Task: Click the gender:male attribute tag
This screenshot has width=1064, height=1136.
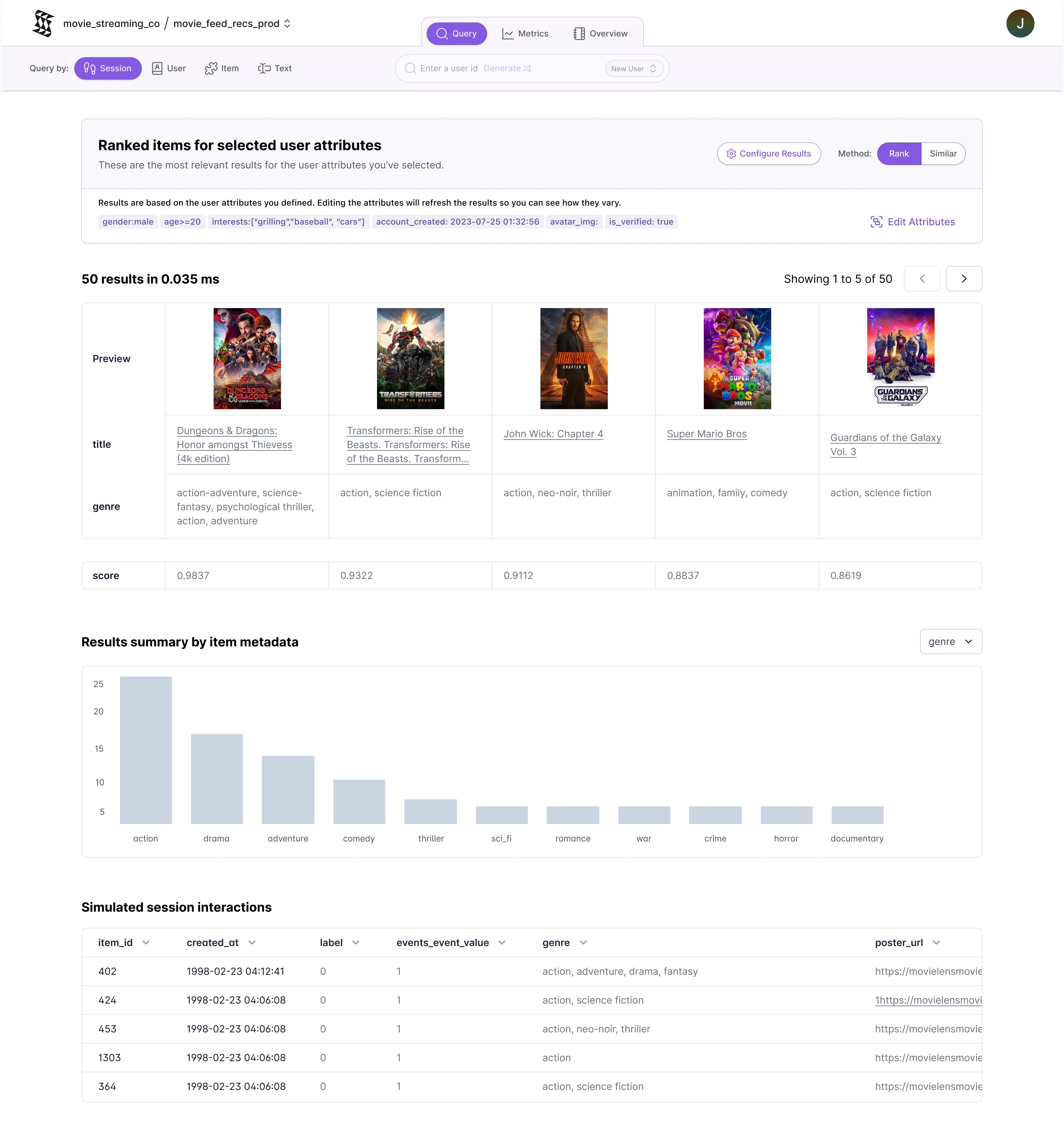Action: click(128, 222)
